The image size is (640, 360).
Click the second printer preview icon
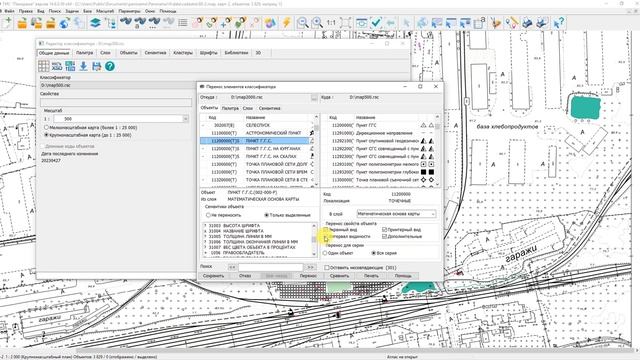pyautogui.click(x=542, y=23)
